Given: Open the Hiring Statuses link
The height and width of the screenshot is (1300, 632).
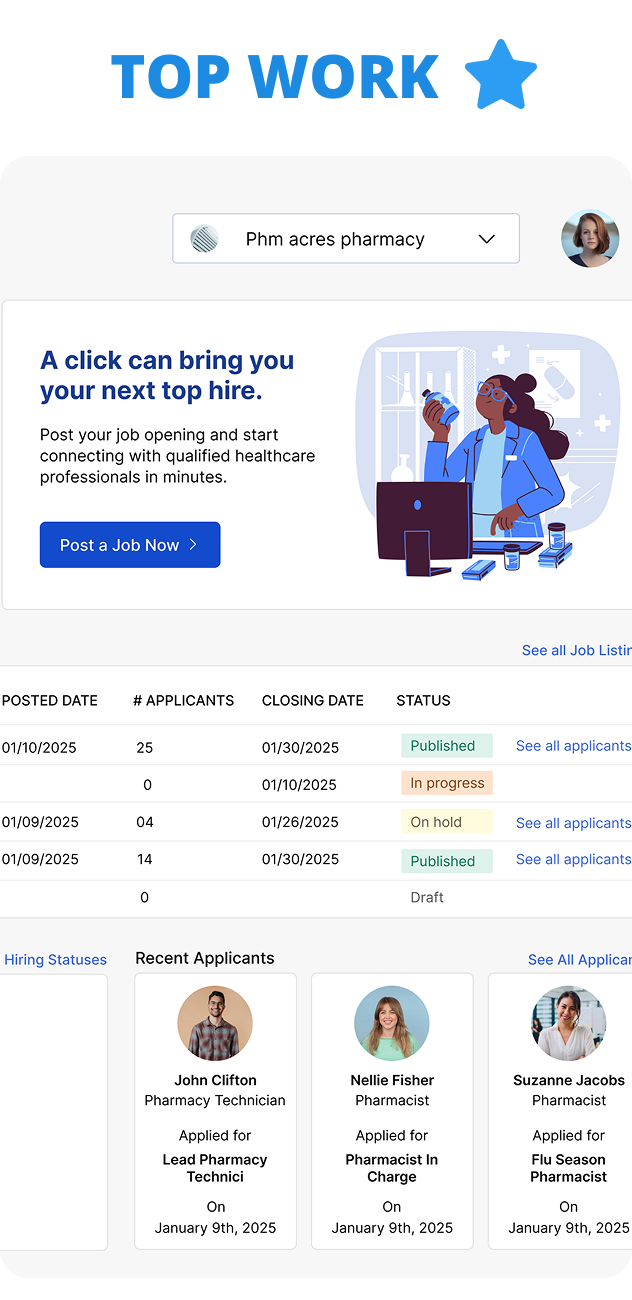Looking at the screenshot, I should point(55,960).
